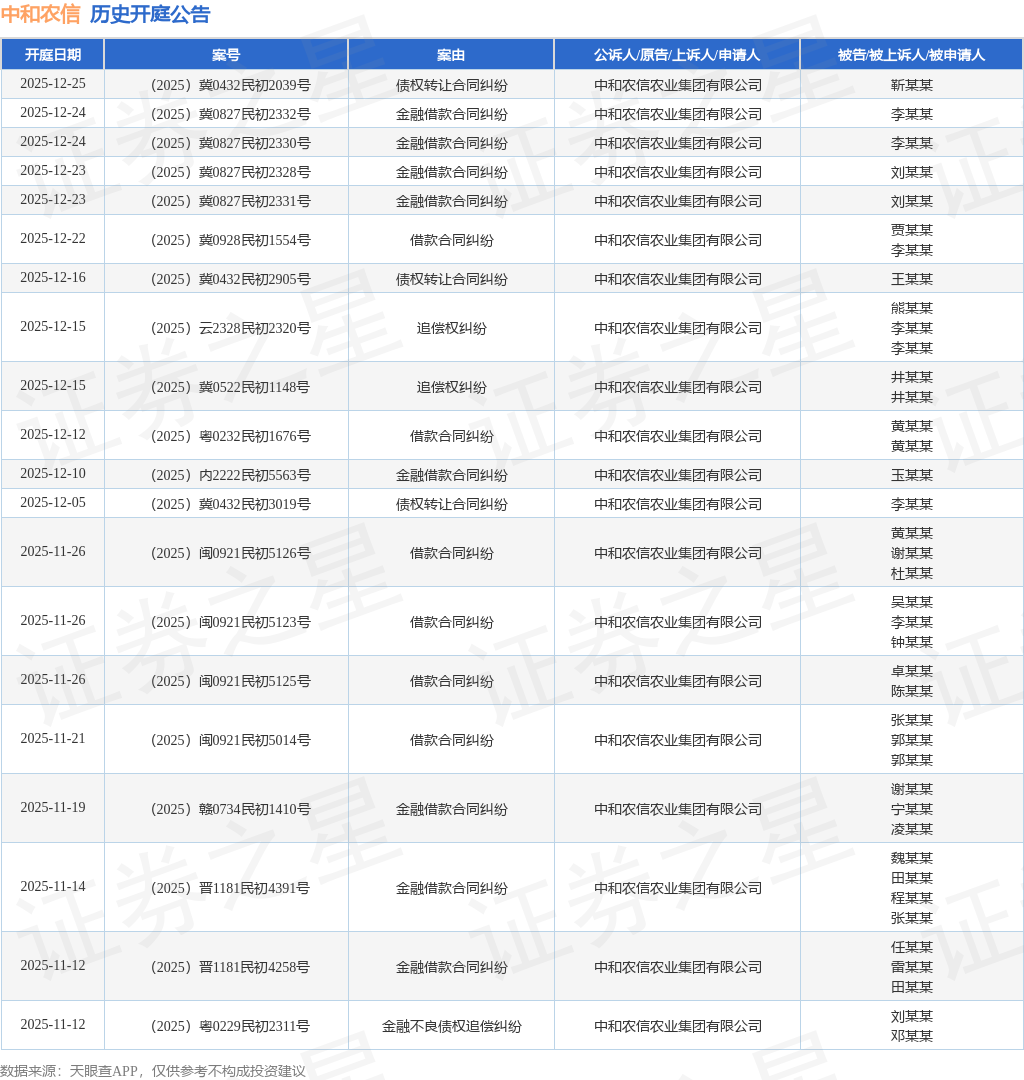The image size is (1024, 1080).
Task: Click defendant 玉某某
Action: 912,475
